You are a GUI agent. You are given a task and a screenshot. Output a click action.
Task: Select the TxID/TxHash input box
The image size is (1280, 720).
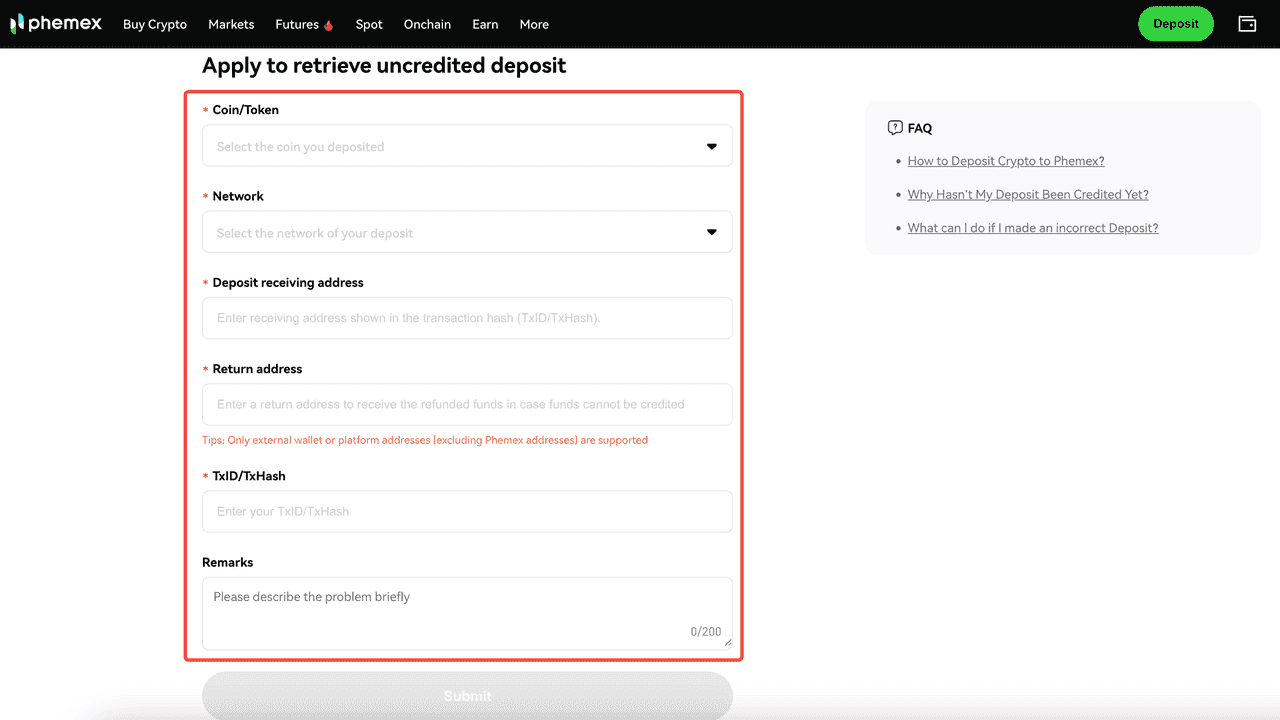[467, 511]
